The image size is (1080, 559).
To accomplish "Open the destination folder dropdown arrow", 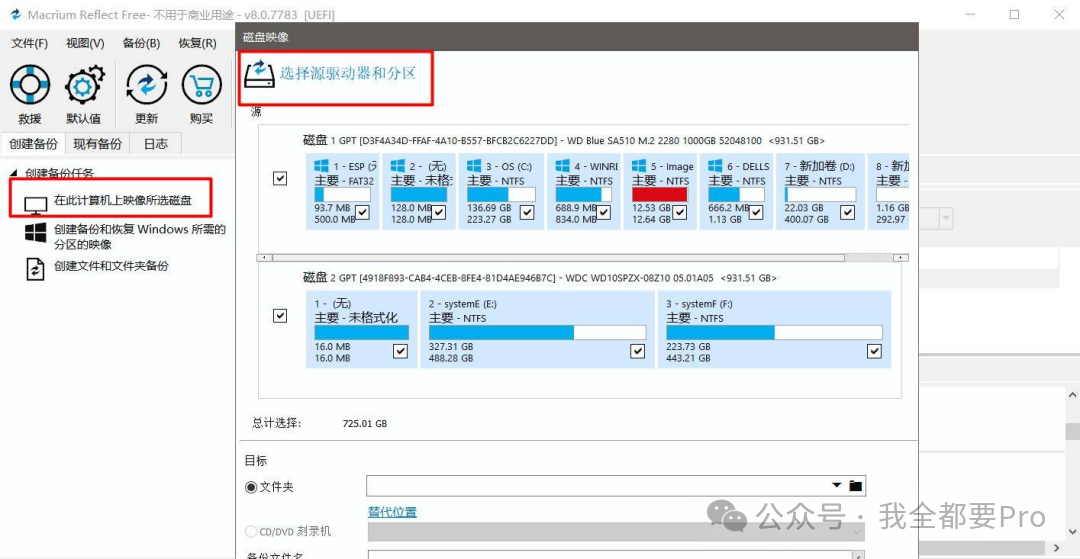I will click(x=837, y=486).
